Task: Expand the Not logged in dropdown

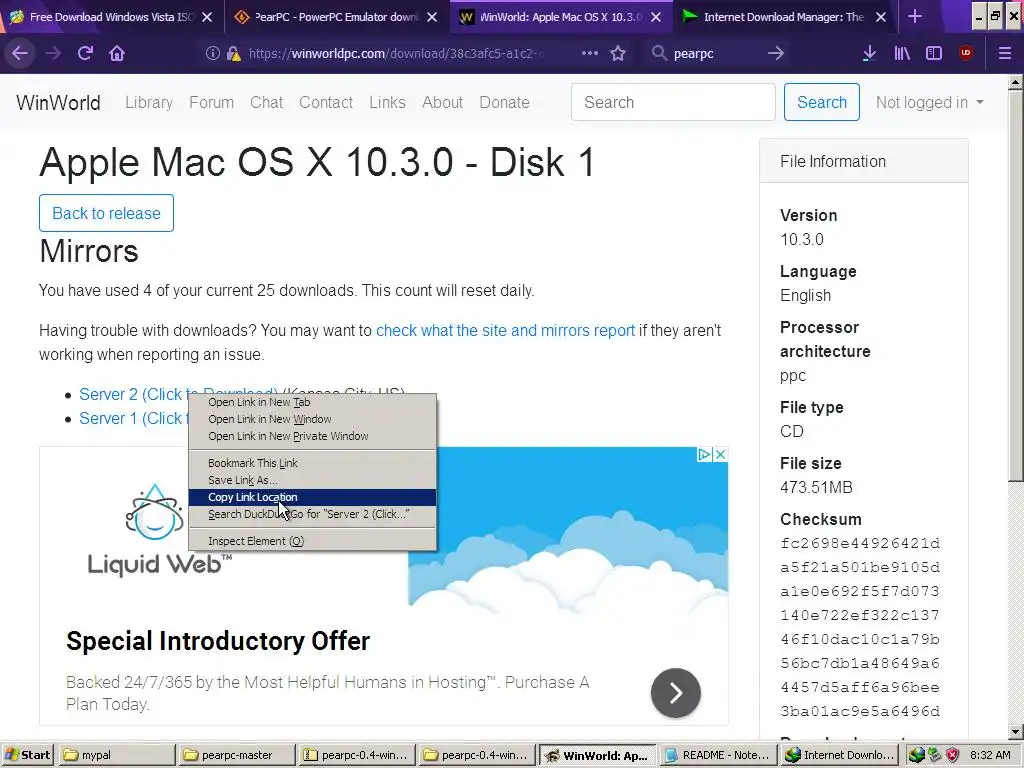Action: (929, 103)
